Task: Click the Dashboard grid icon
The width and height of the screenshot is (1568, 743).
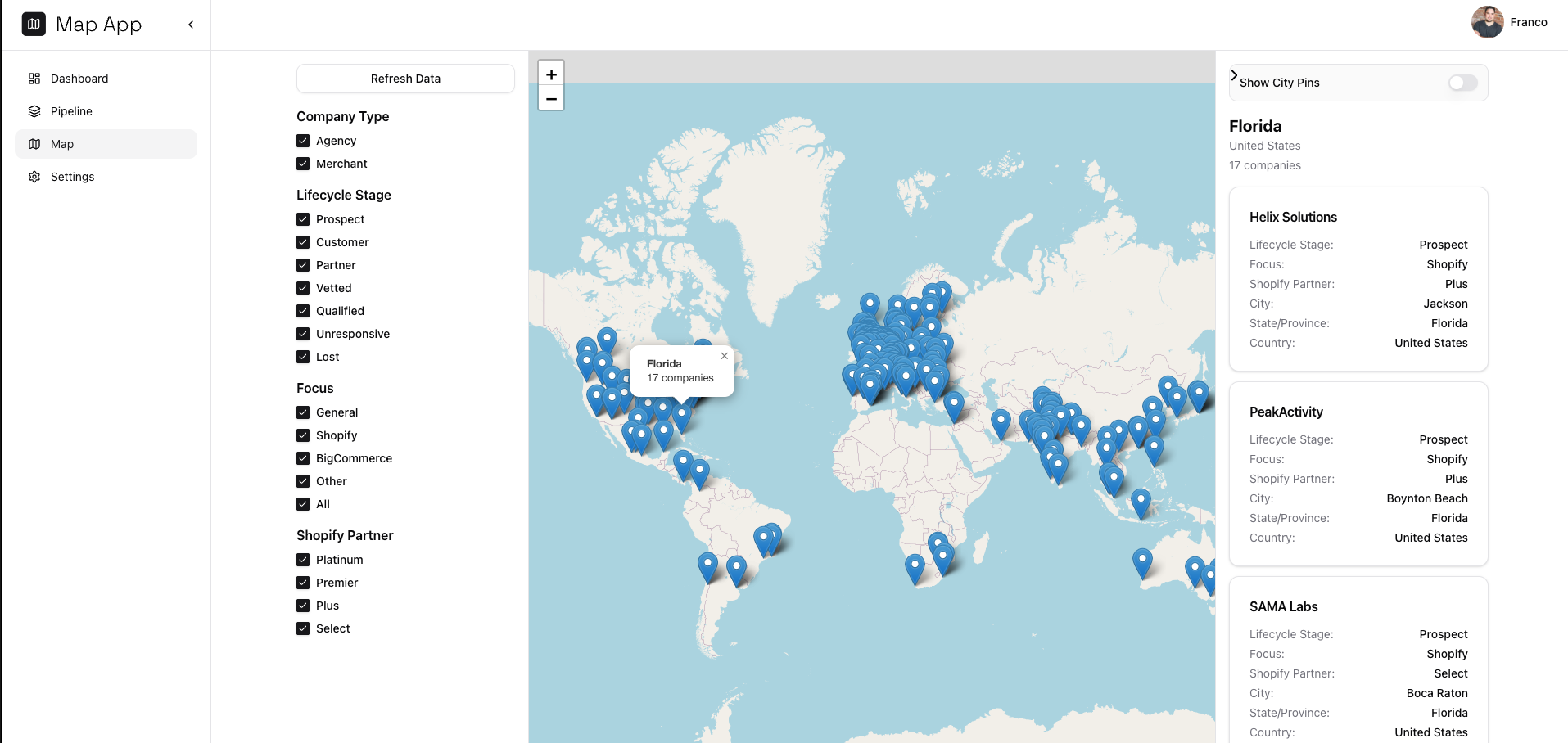Action: click(x=34, y=79)
